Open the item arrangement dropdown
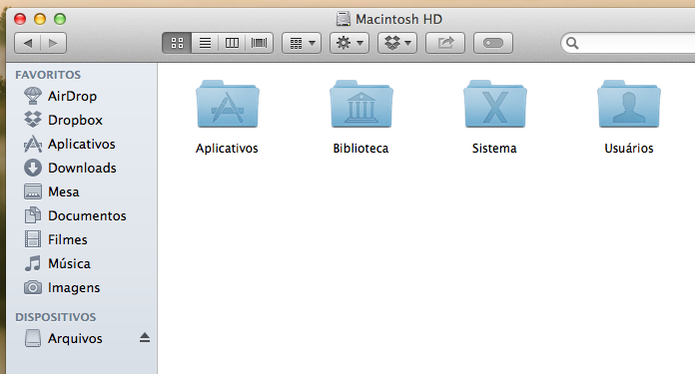Viewport: 695px width, 374px height. tap(301, 43)
